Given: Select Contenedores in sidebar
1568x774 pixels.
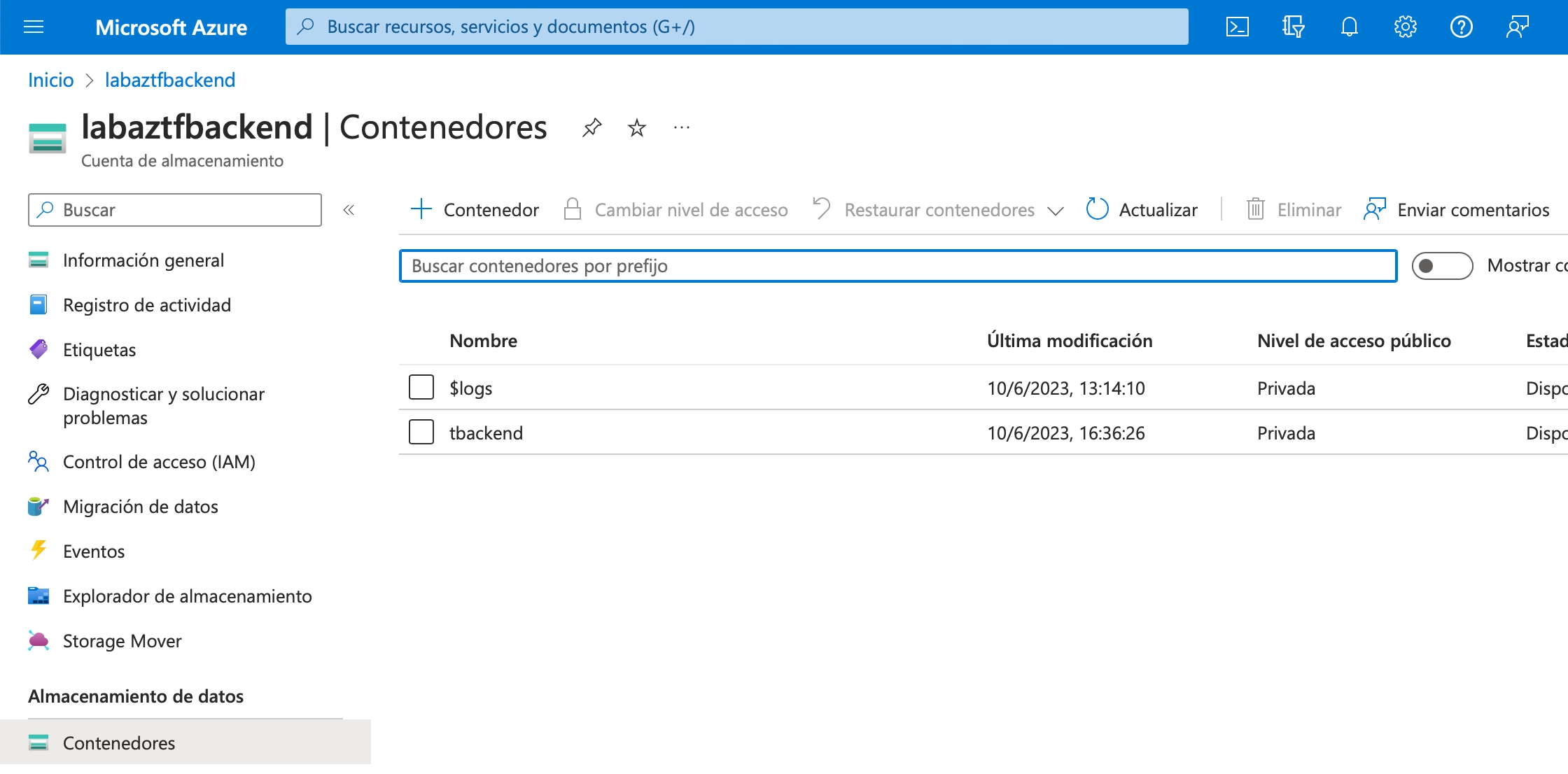Looking at the screenshot, I should [x=185, y=743].
